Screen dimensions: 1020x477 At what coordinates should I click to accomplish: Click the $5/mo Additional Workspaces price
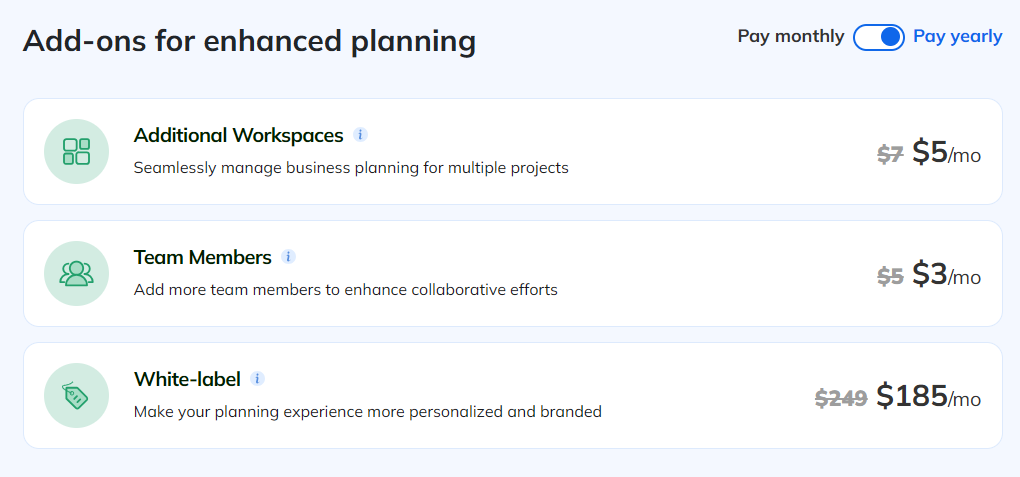tap(946, 153)
